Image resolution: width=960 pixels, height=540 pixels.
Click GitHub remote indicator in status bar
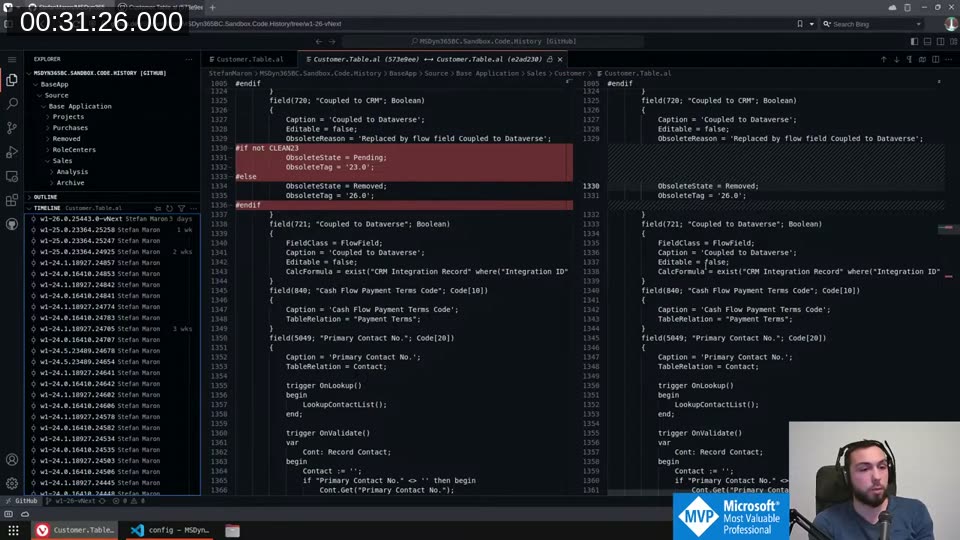pyautogui.click(x=21, y=501)
